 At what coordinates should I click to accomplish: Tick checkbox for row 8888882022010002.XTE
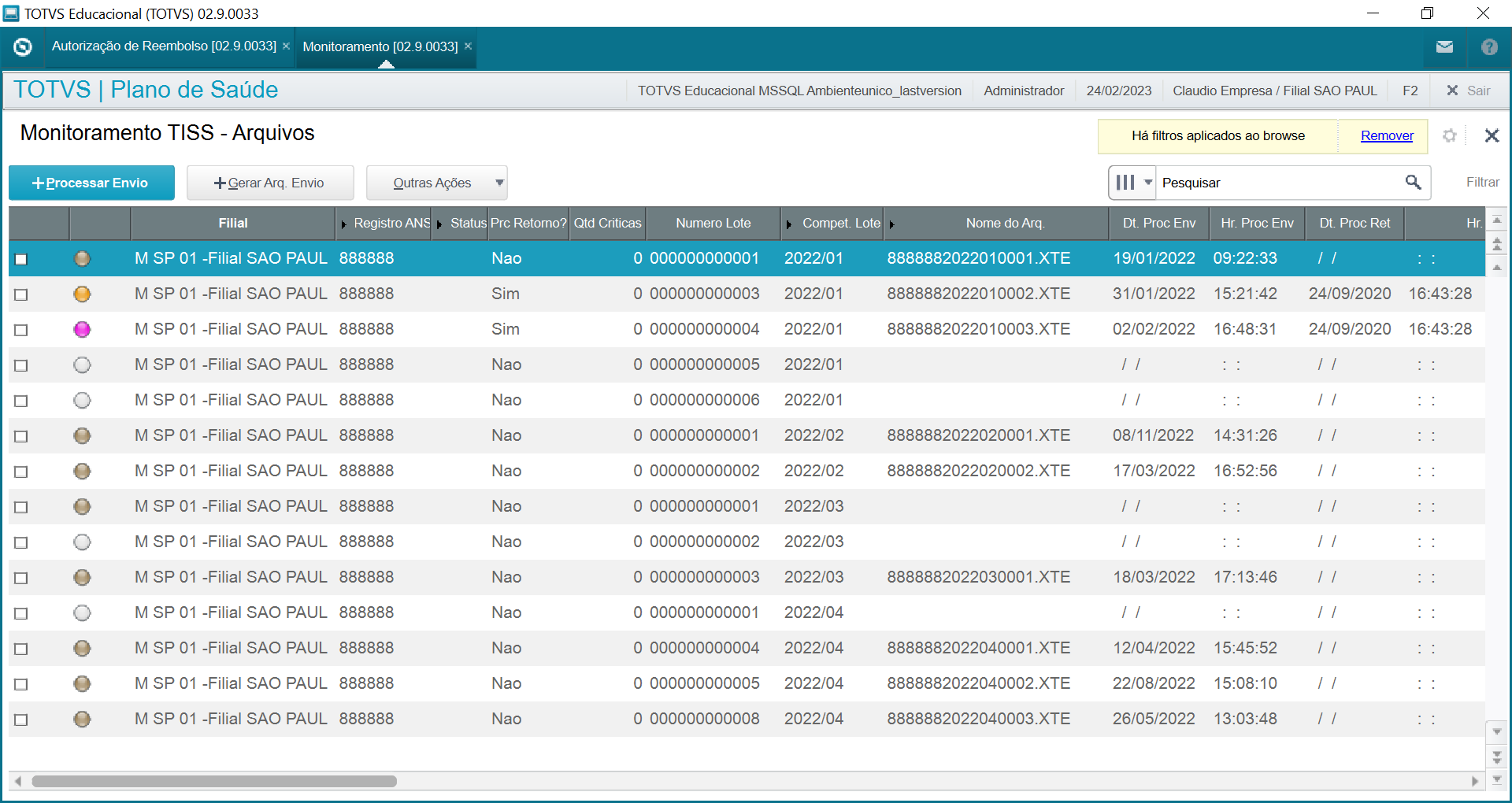21,294
